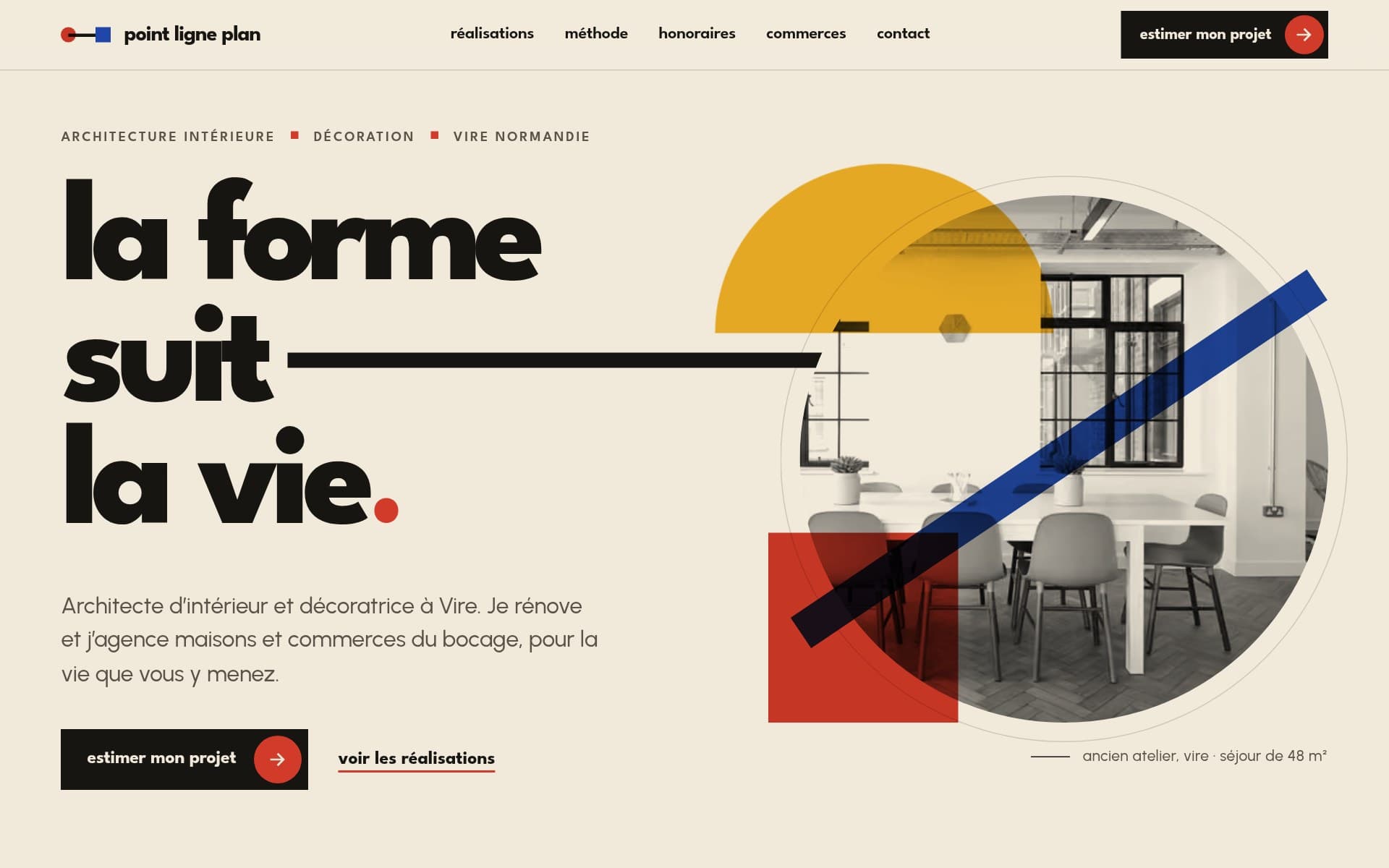This screenshot has width=1389, height=868.
Task: Click the 'point ligne plan' brand name
Action: click(192, 34)
